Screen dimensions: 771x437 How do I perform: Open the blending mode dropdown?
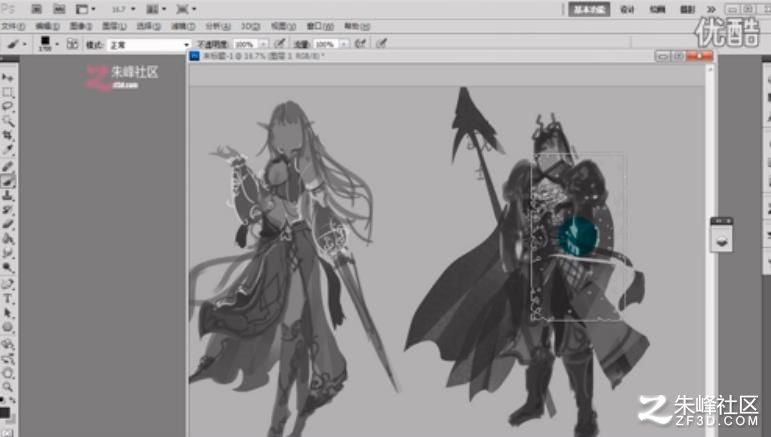pos(149,45)
